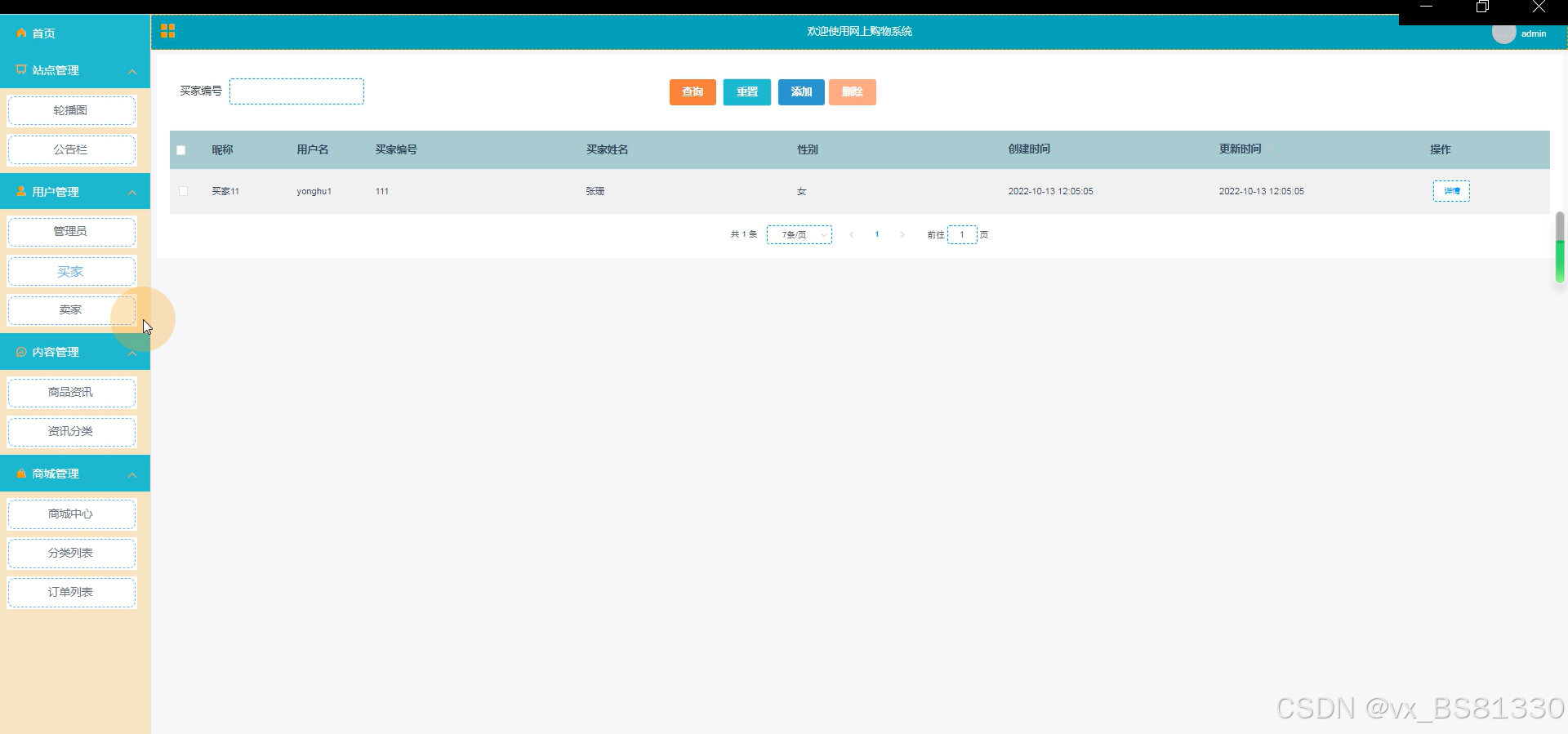Click the 创建时间 column header
The width and height of the screenshot is (1568, 734).
click(1029, 149)
